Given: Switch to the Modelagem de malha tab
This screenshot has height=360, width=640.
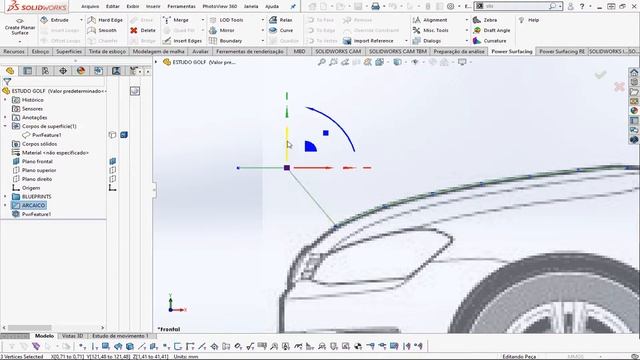Looking at the screenshot, I should pos(158,51).
